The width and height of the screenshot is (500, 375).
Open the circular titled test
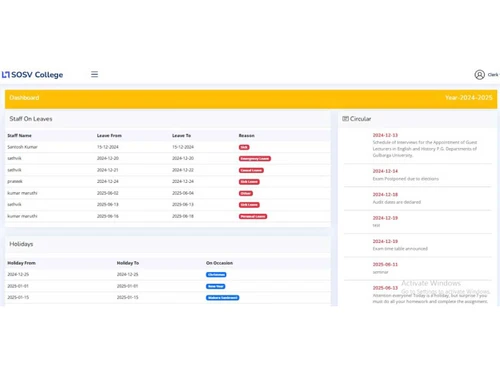376,225
